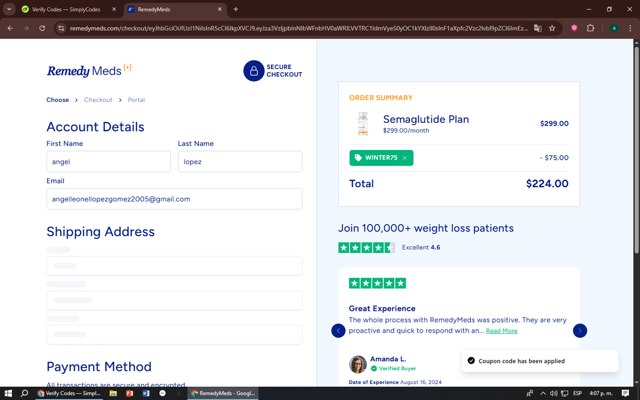
Task: Select the RemedyMeds browser tab
Action: 171,9
